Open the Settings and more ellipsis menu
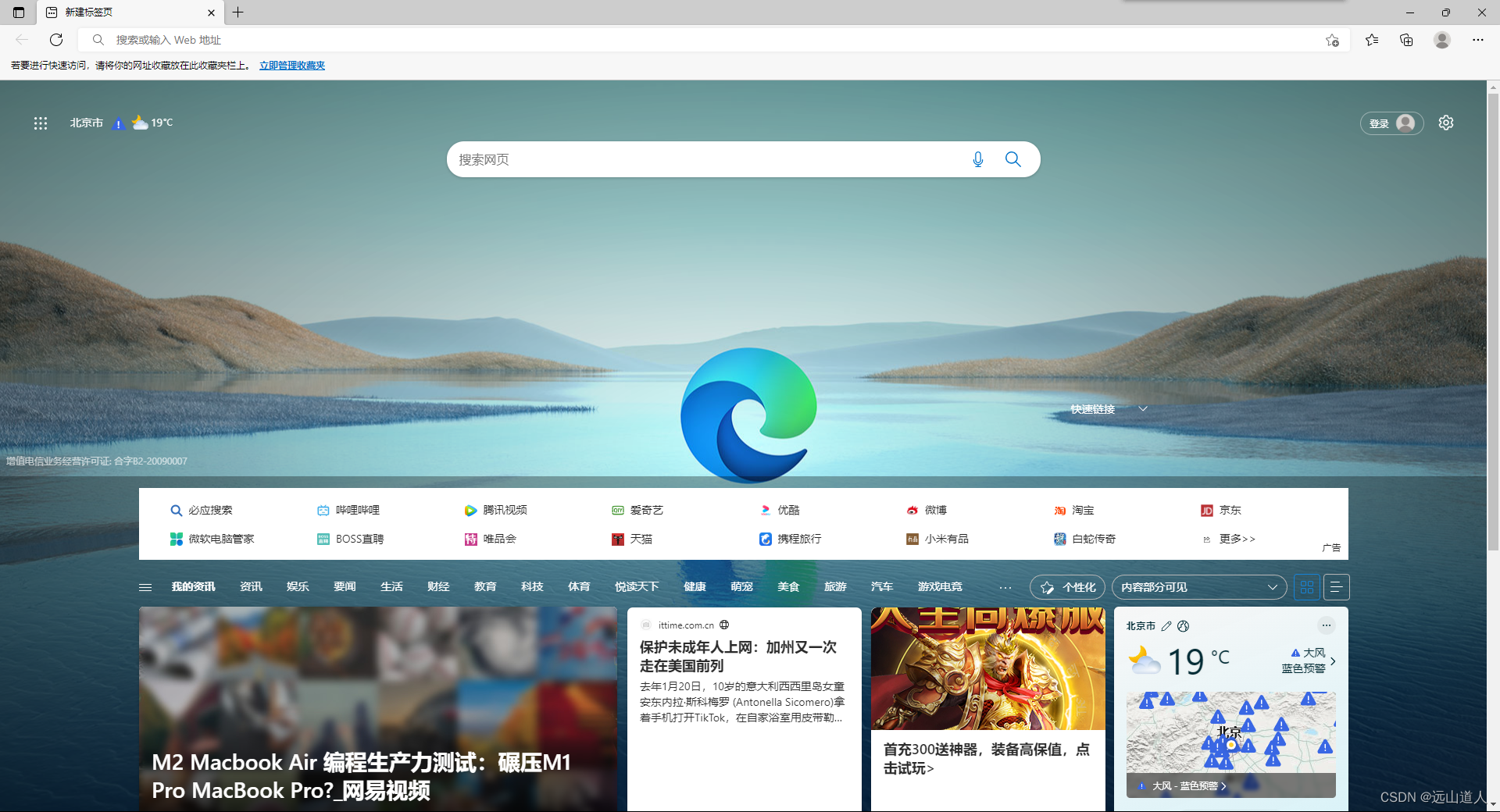The width and height of the screenshot is (1500, 812). coord(1477,40)
